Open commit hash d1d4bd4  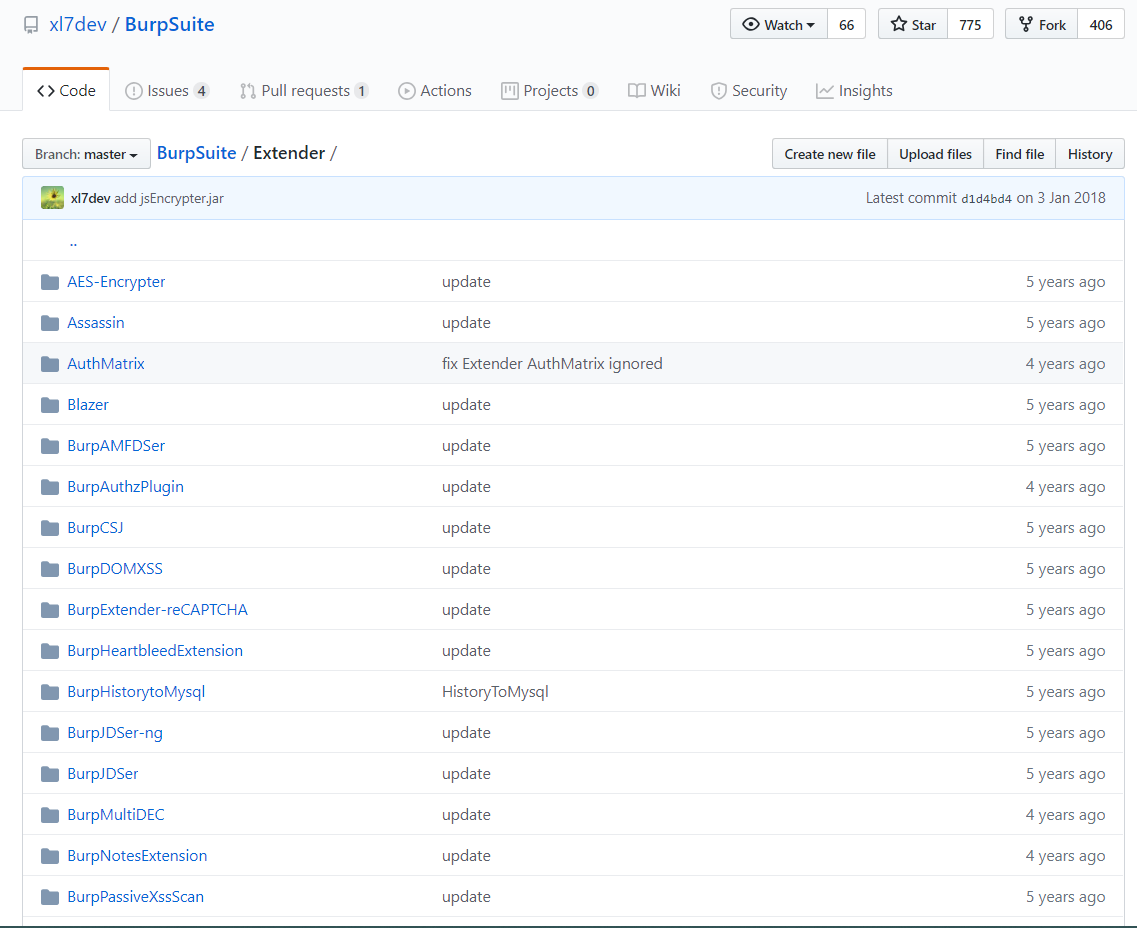tap(986, 199)
